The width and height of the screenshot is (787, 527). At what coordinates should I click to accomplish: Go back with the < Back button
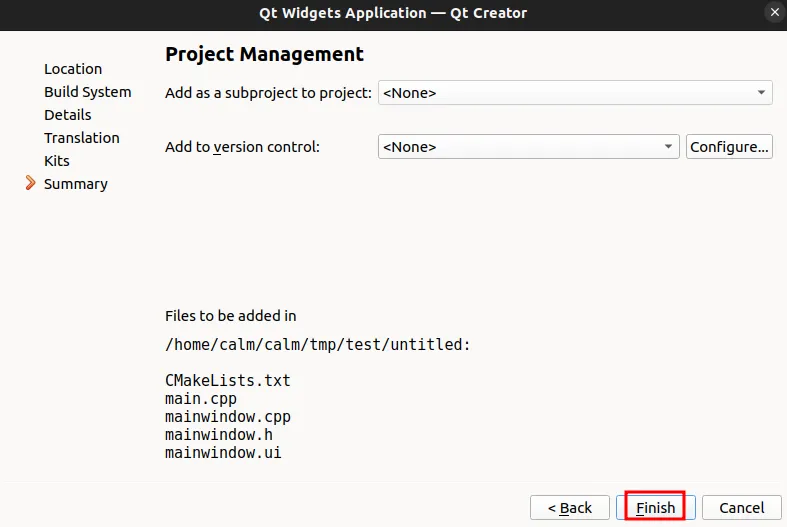(570, 507)
